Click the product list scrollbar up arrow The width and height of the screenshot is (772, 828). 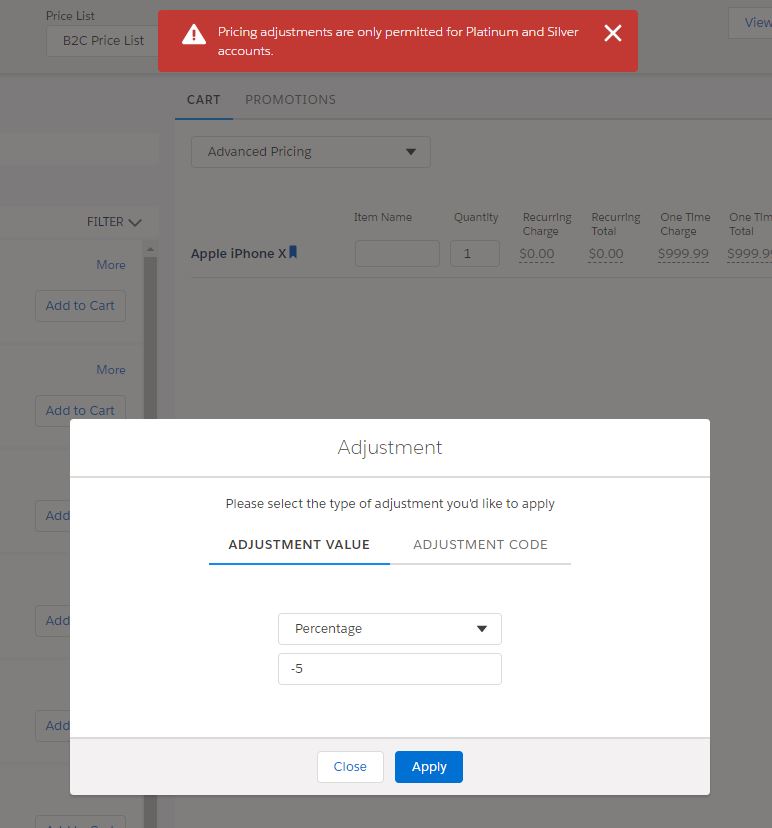(150, 249)
